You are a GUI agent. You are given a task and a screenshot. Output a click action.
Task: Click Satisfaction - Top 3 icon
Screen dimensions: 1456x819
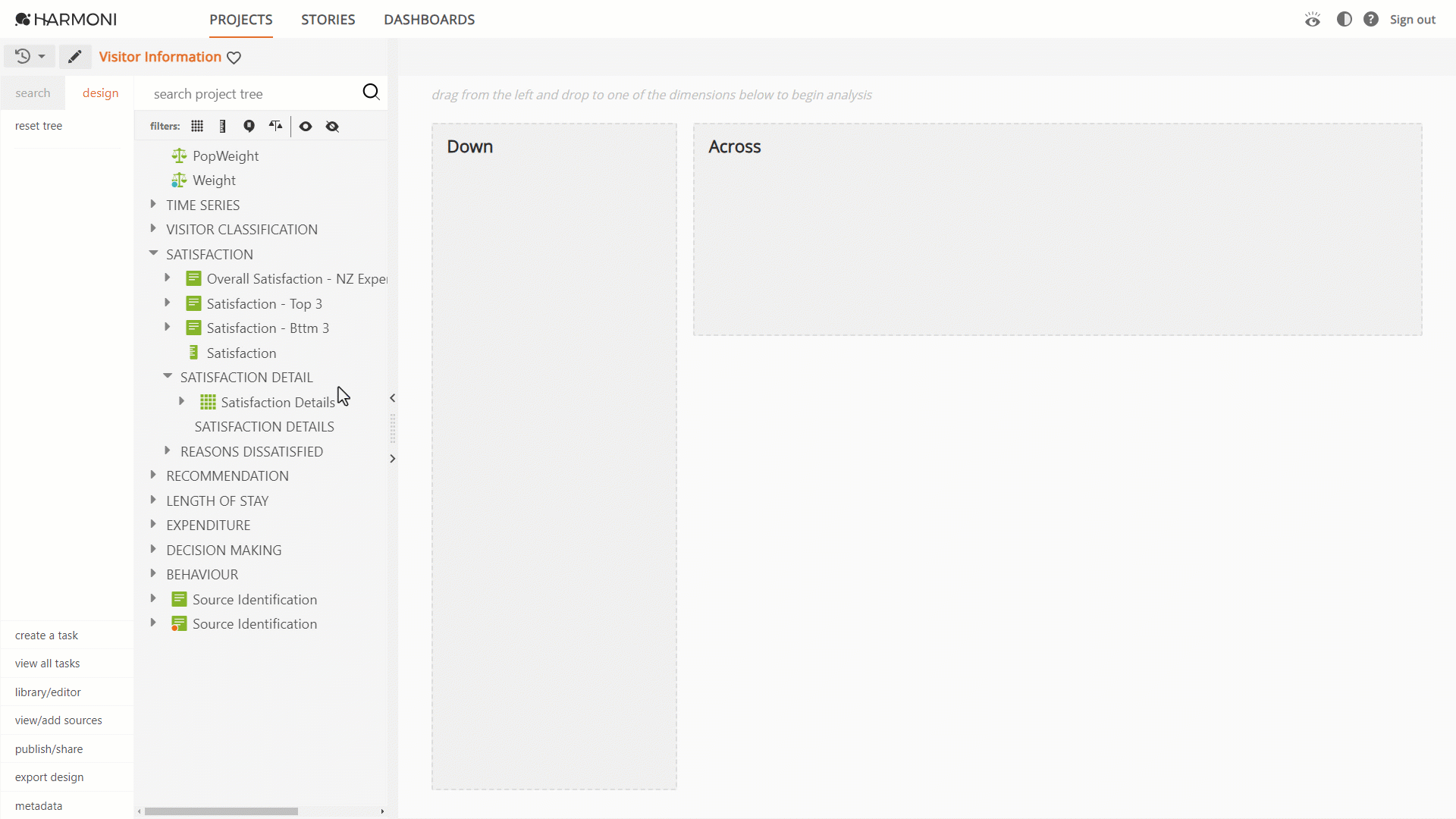[193, 303]
